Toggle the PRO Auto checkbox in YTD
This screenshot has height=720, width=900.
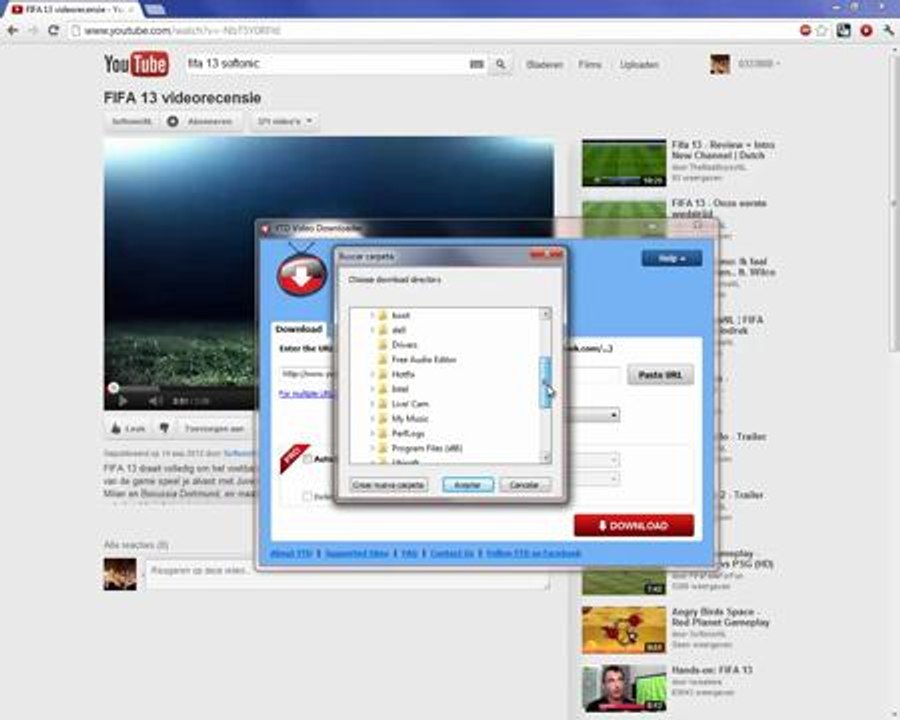pos(308,459)
